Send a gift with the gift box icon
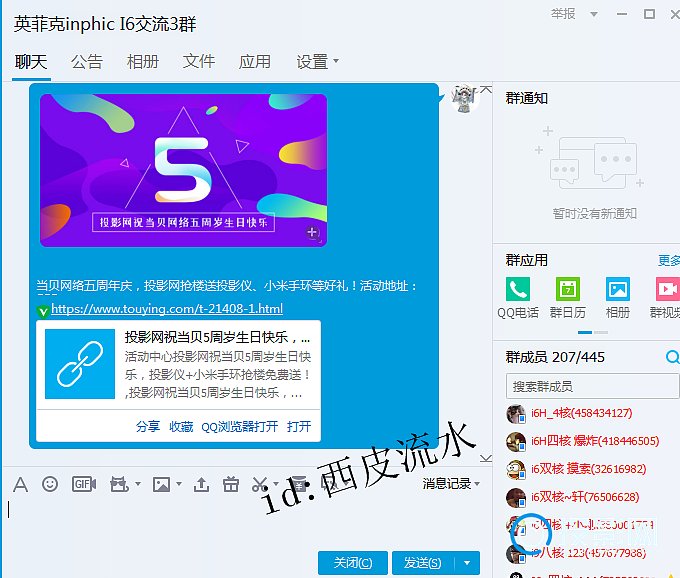 click(x=231, y=484)
